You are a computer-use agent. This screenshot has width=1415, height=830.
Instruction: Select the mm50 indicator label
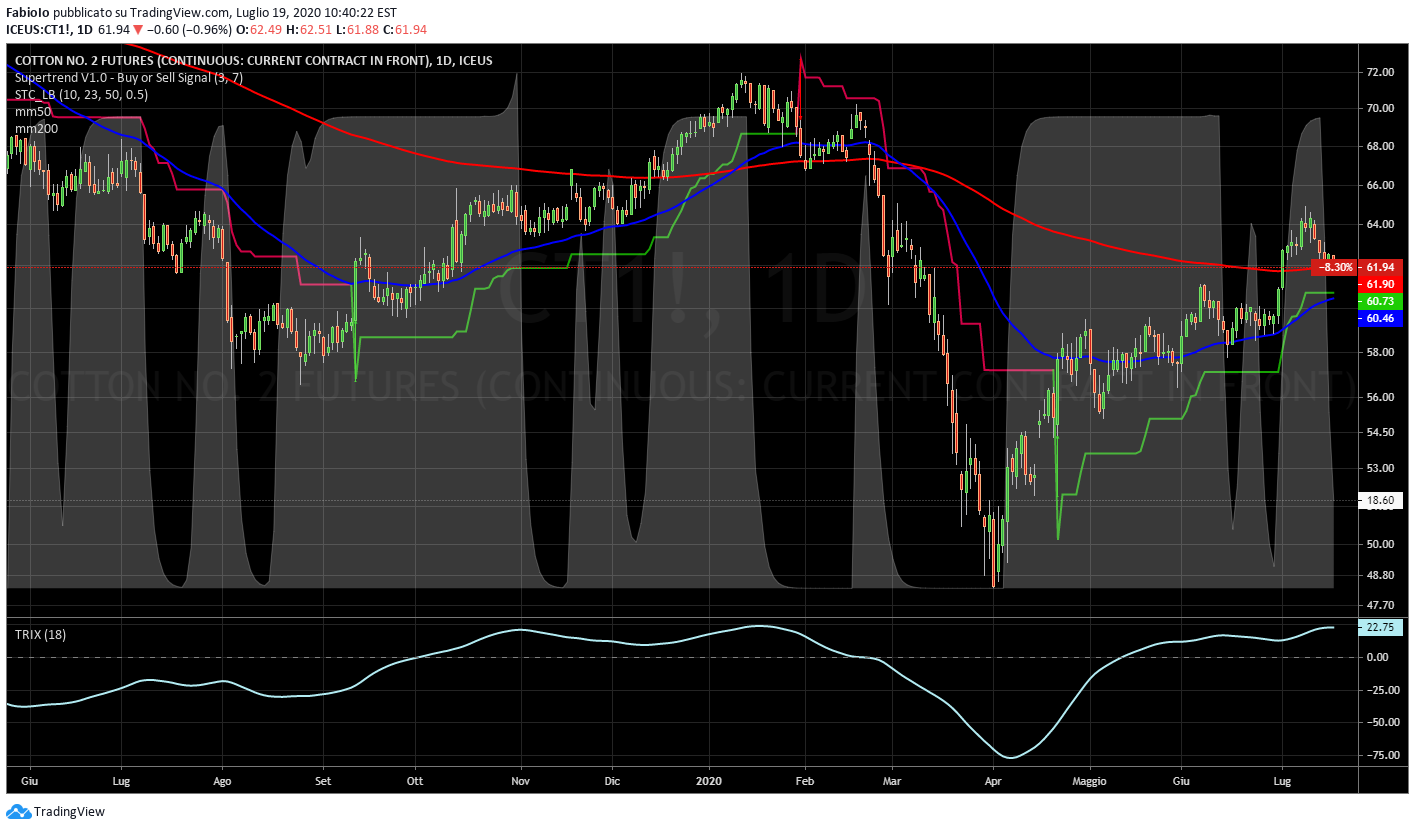point(31,112)
